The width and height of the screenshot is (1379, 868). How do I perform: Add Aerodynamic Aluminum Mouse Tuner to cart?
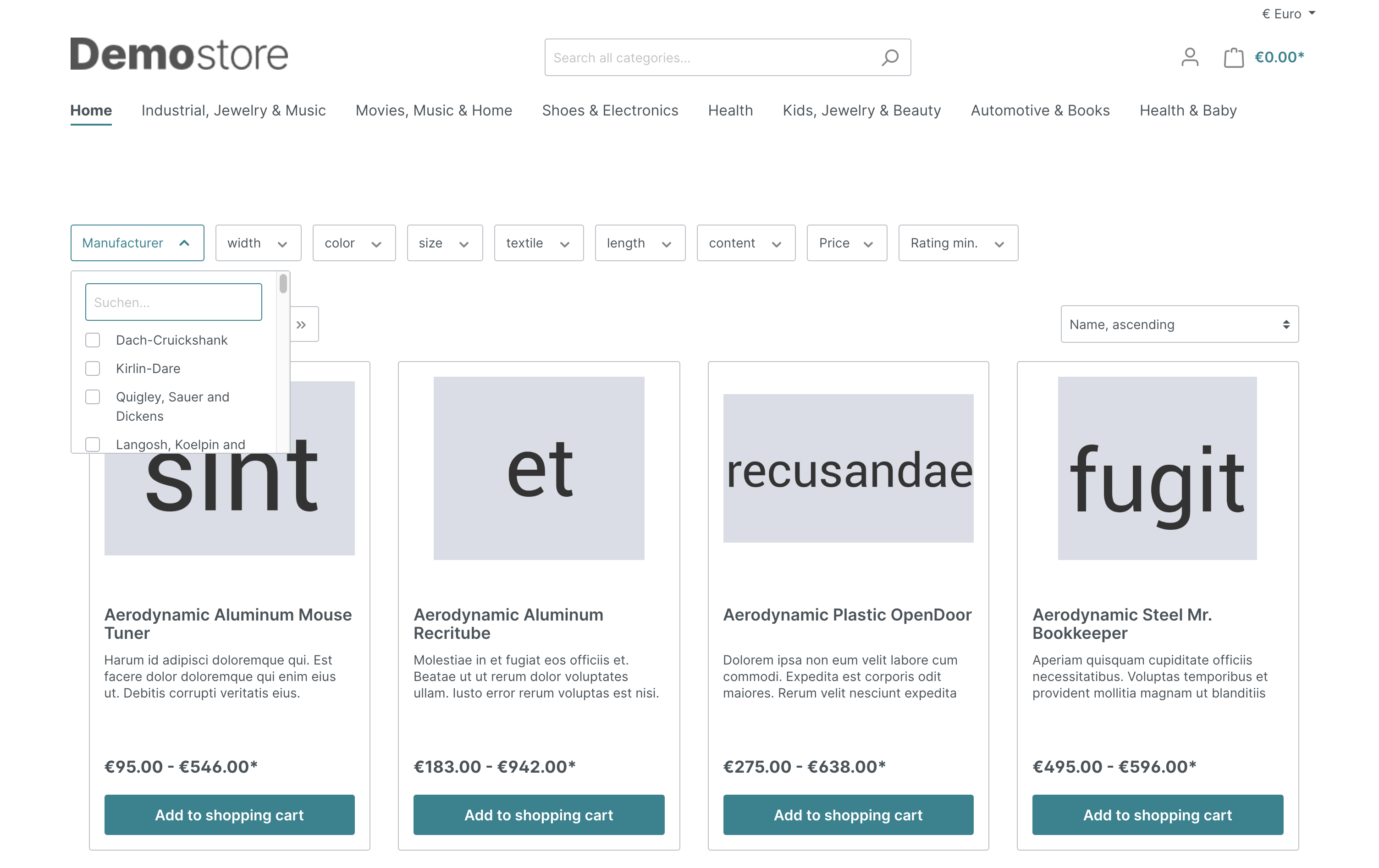click(230, 814)
